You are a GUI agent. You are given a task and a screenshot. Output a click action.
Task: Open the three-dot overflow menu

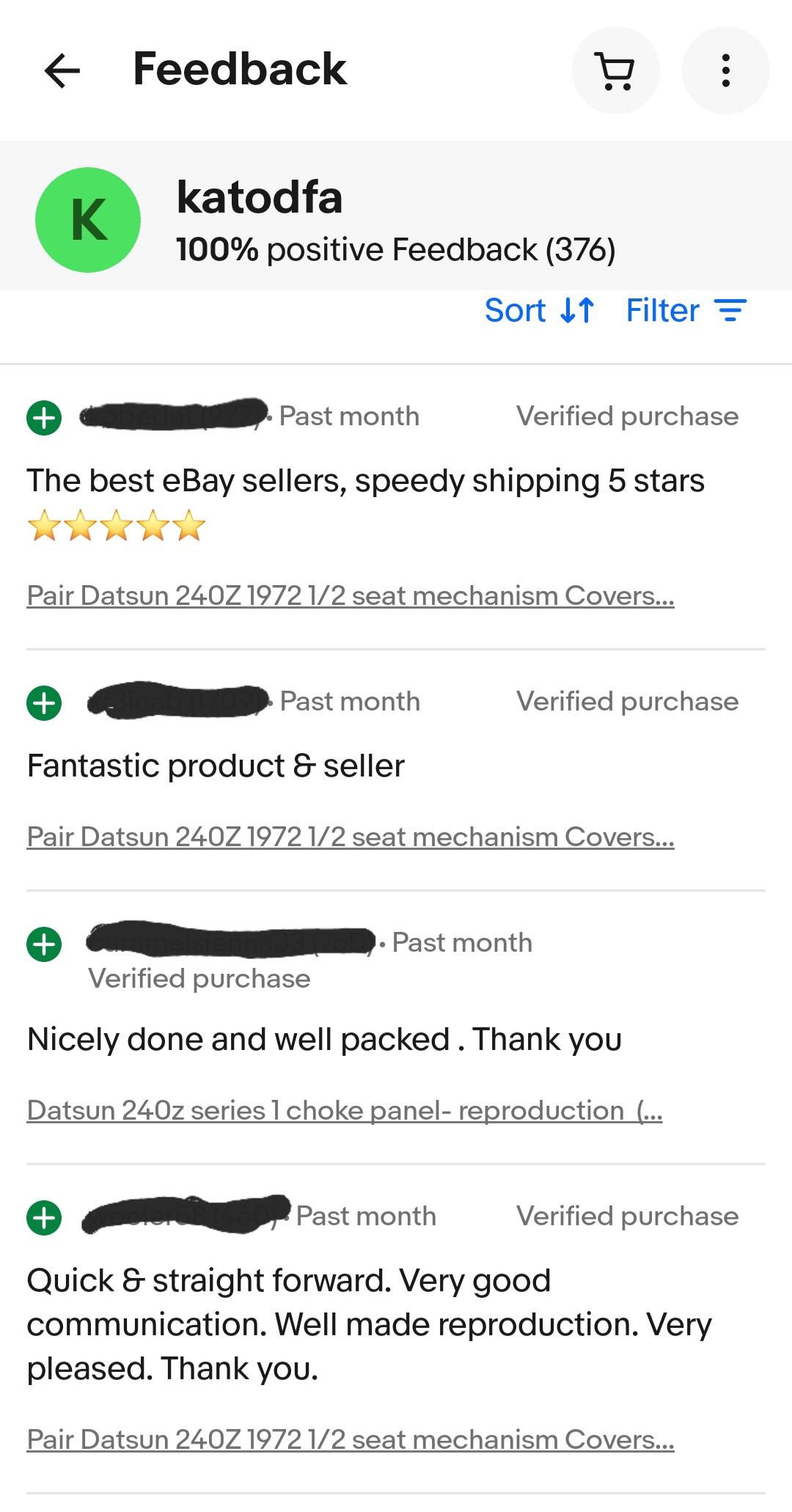tap(725, 70)
